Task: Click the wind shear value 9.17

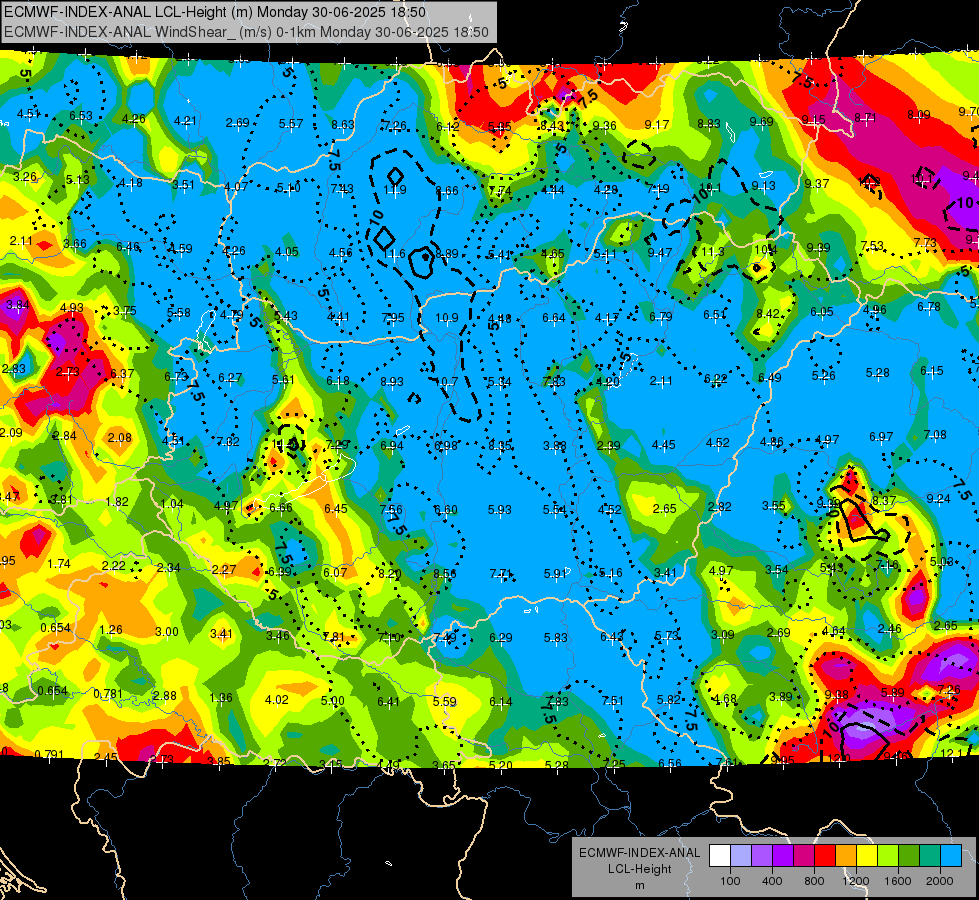Action: coord(657,125)
